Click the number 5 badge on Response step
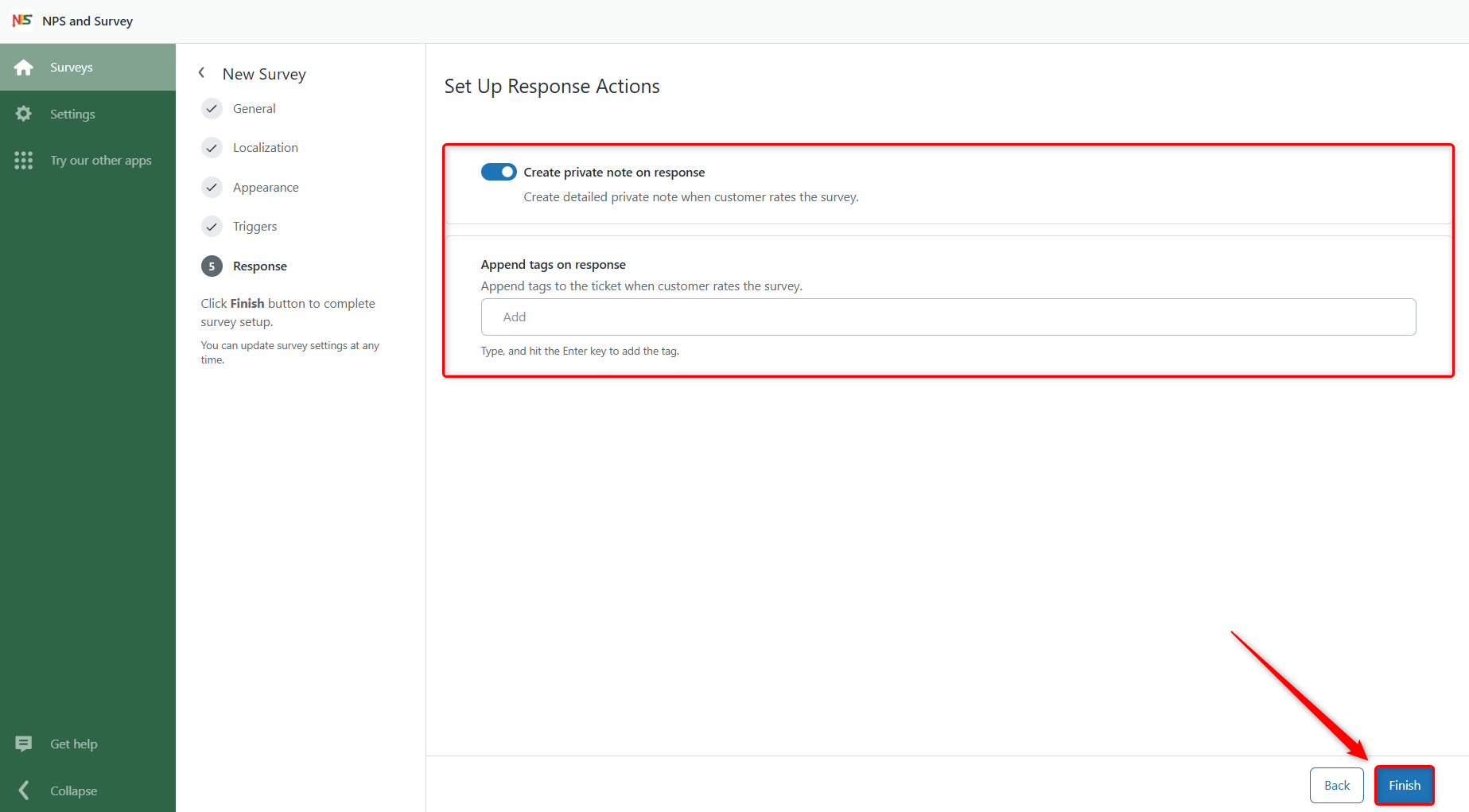The height and width of the screenshot is (812, 1469). (x=212, y=266)
